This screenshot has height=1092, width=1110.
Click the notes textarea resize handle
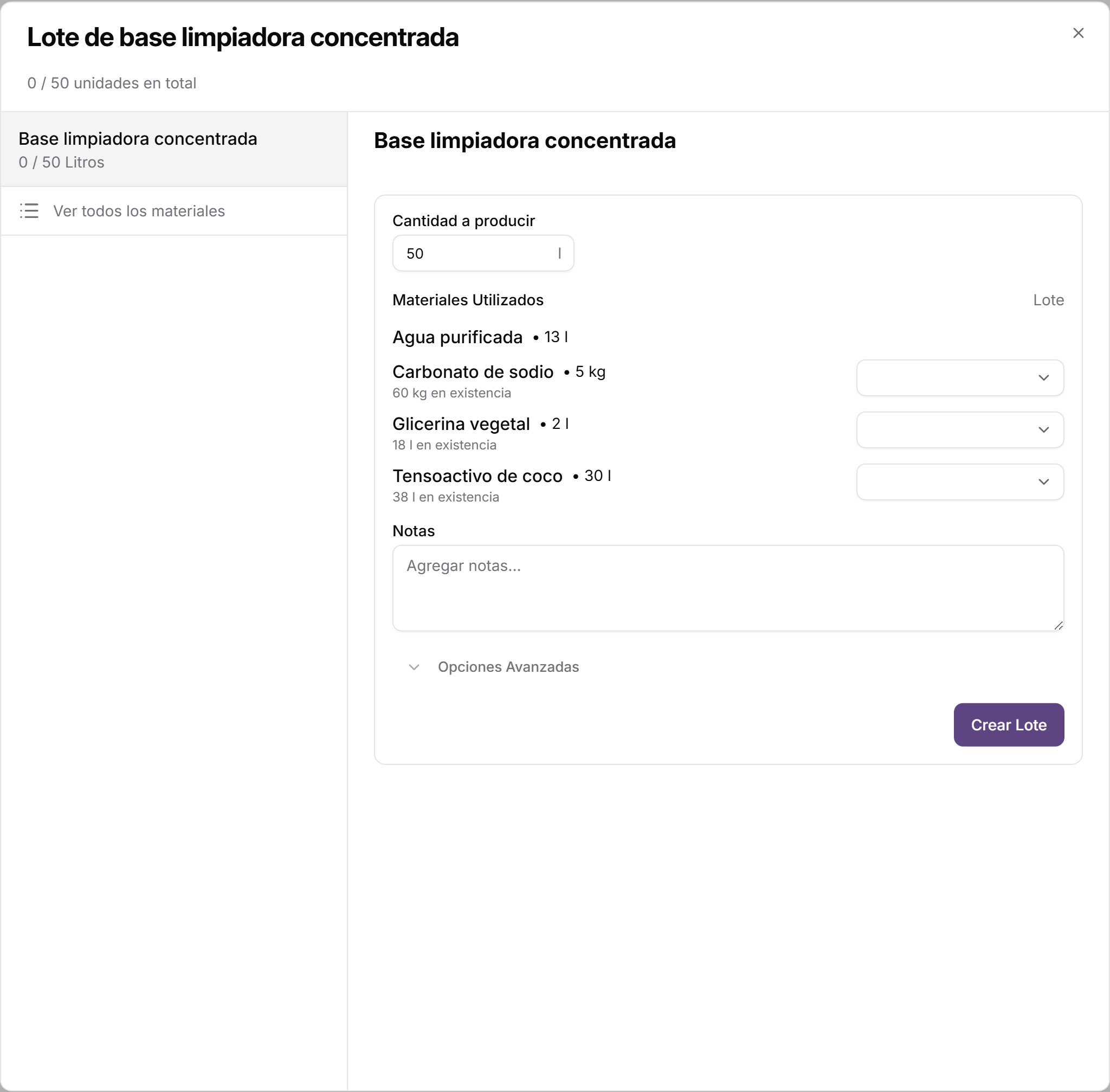(1059, 626)
